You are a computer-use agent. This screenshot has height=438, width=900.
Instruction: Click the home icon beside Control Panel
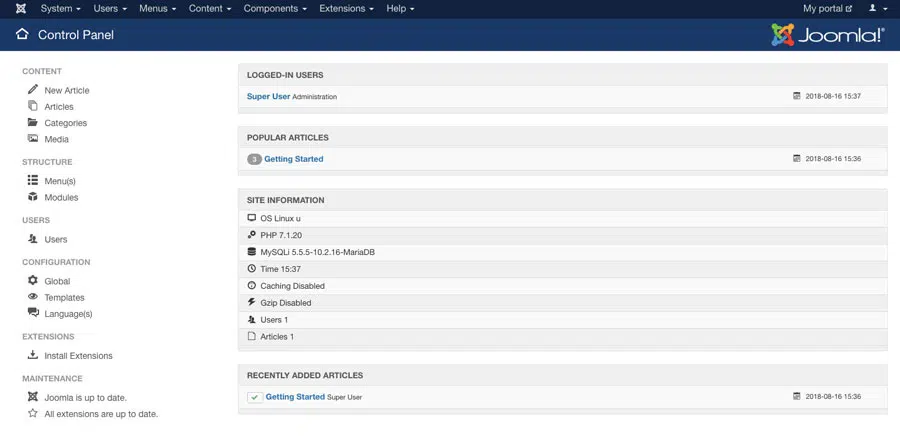[x=22, y=34]
